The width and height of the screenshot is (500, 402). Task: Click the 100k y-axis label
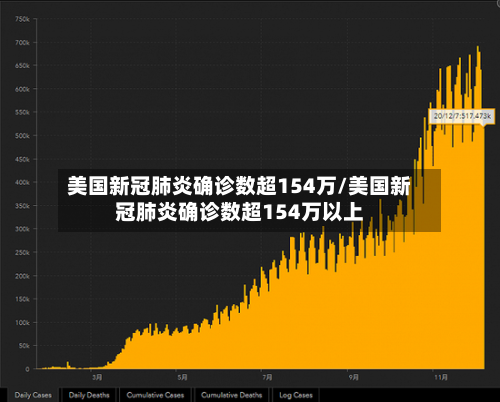(x=22, y=323)
